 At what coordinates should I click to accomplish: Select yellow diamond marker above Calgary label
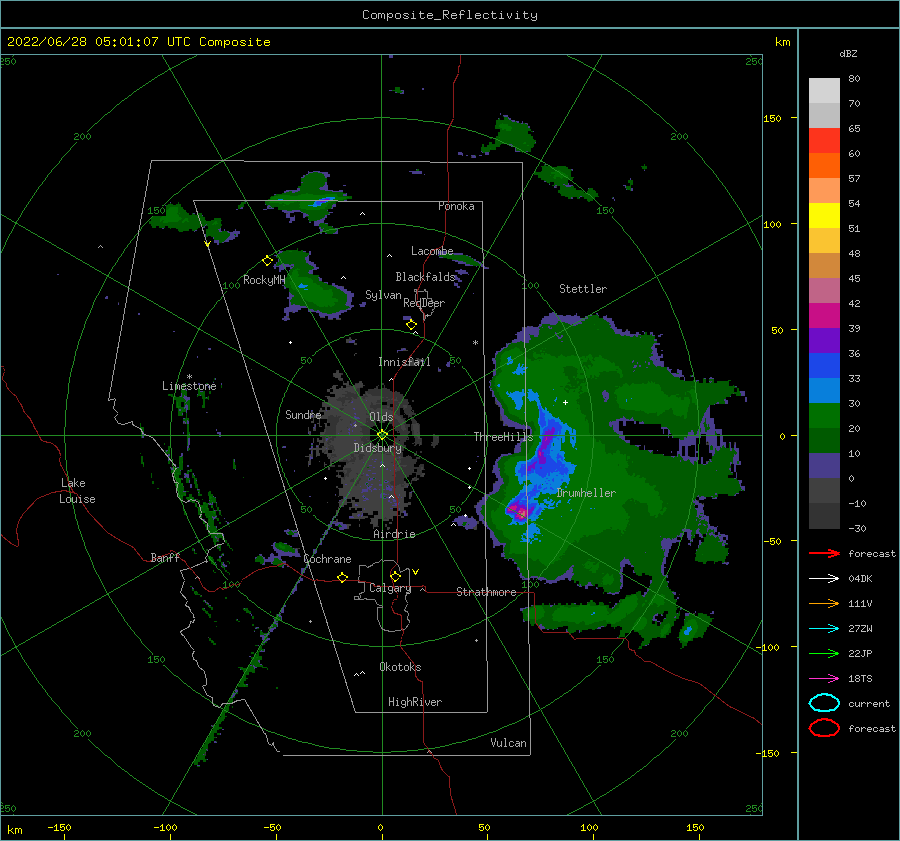[395, 576]
